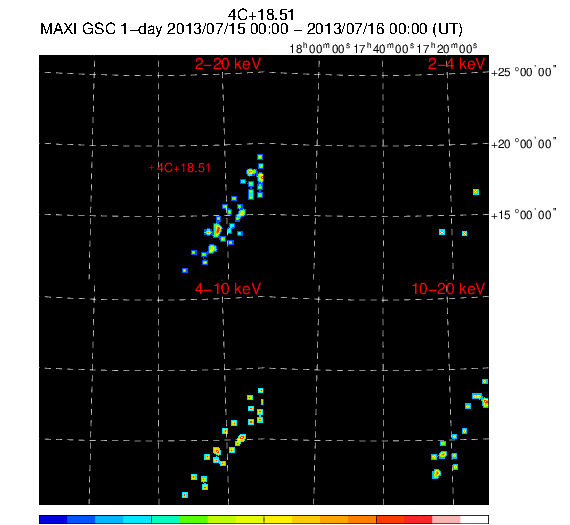Viewport: 570px width, 525px height.
Task: Click the bright red blob in 2-20 keV streak
Action: (217, 230)
